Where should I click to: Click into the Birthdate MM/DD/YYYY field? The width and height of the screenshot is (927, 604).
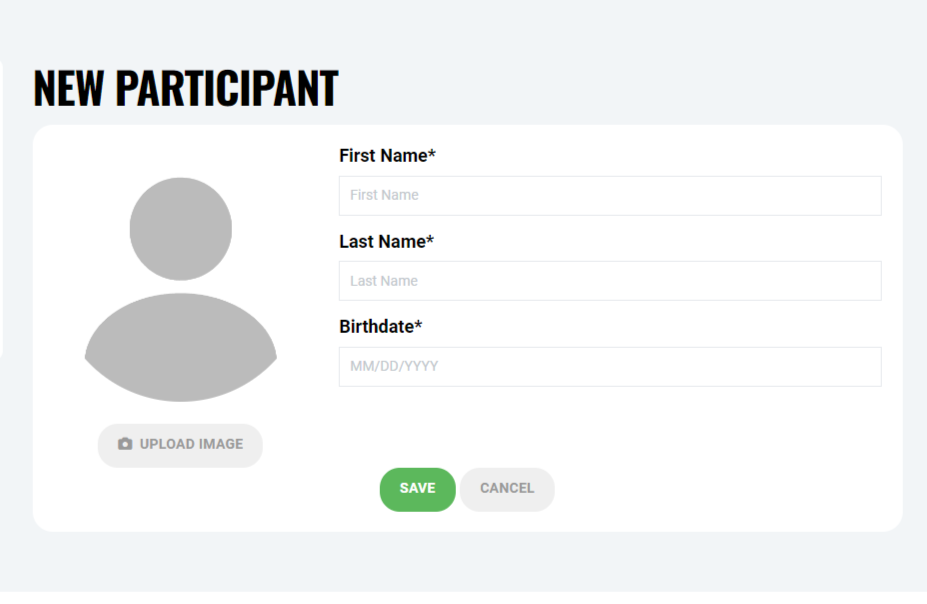tap(610, 367)
